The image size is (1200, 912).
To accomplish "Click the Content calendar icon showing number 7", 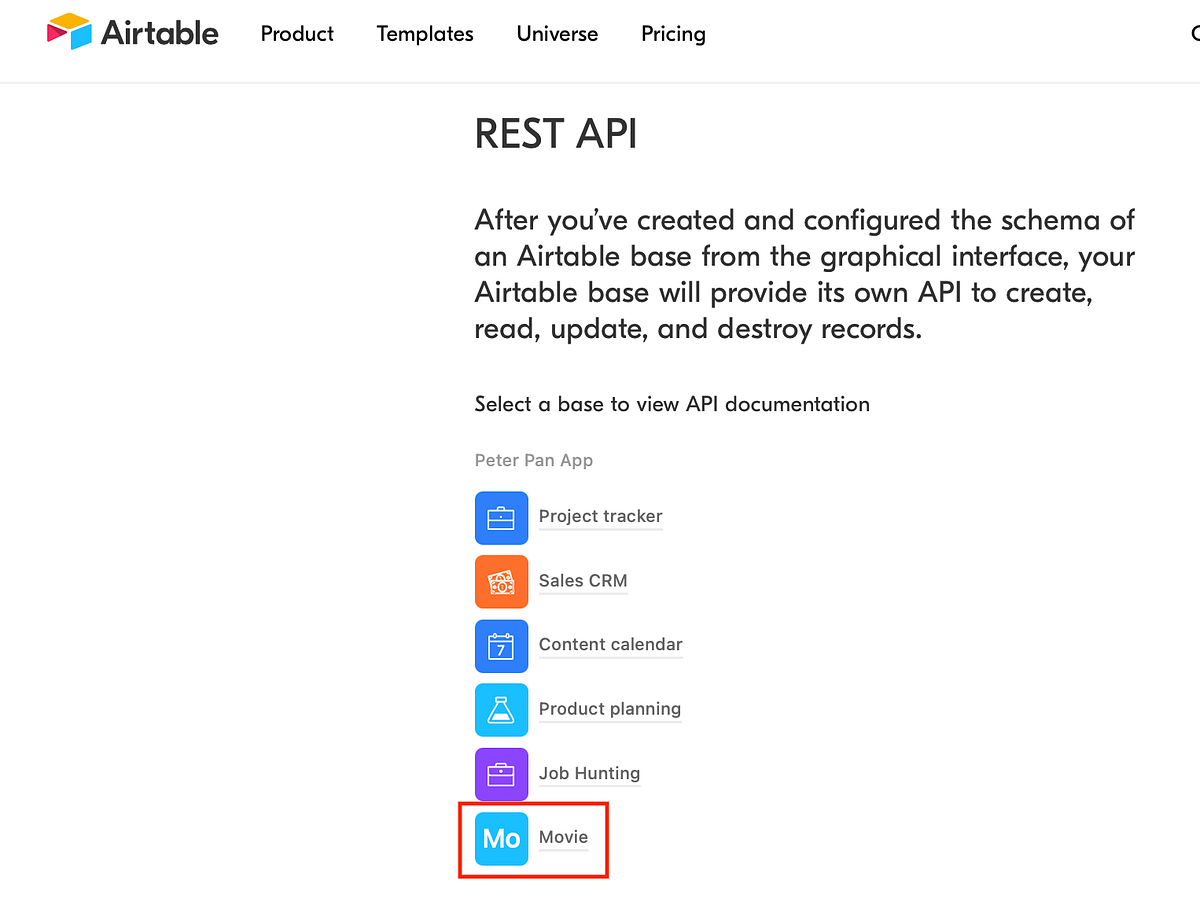I will click(x=501, y=646).
